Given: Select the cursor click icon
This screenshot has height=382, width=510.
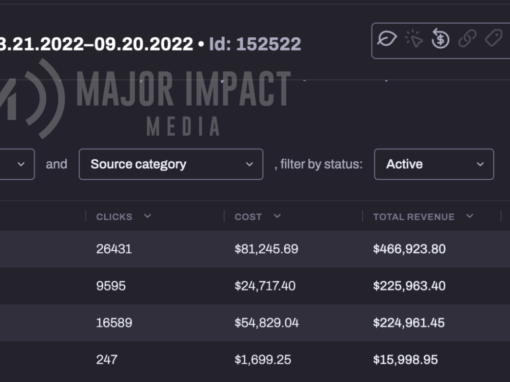Looking at the screenshot, I should click(x=414, y=39).
